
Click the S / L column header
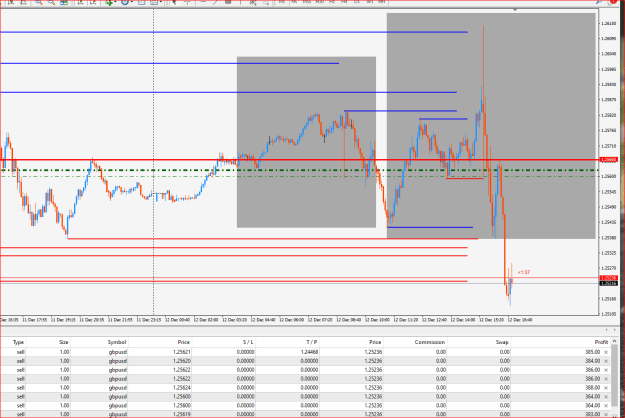click(x=248, y=342)
